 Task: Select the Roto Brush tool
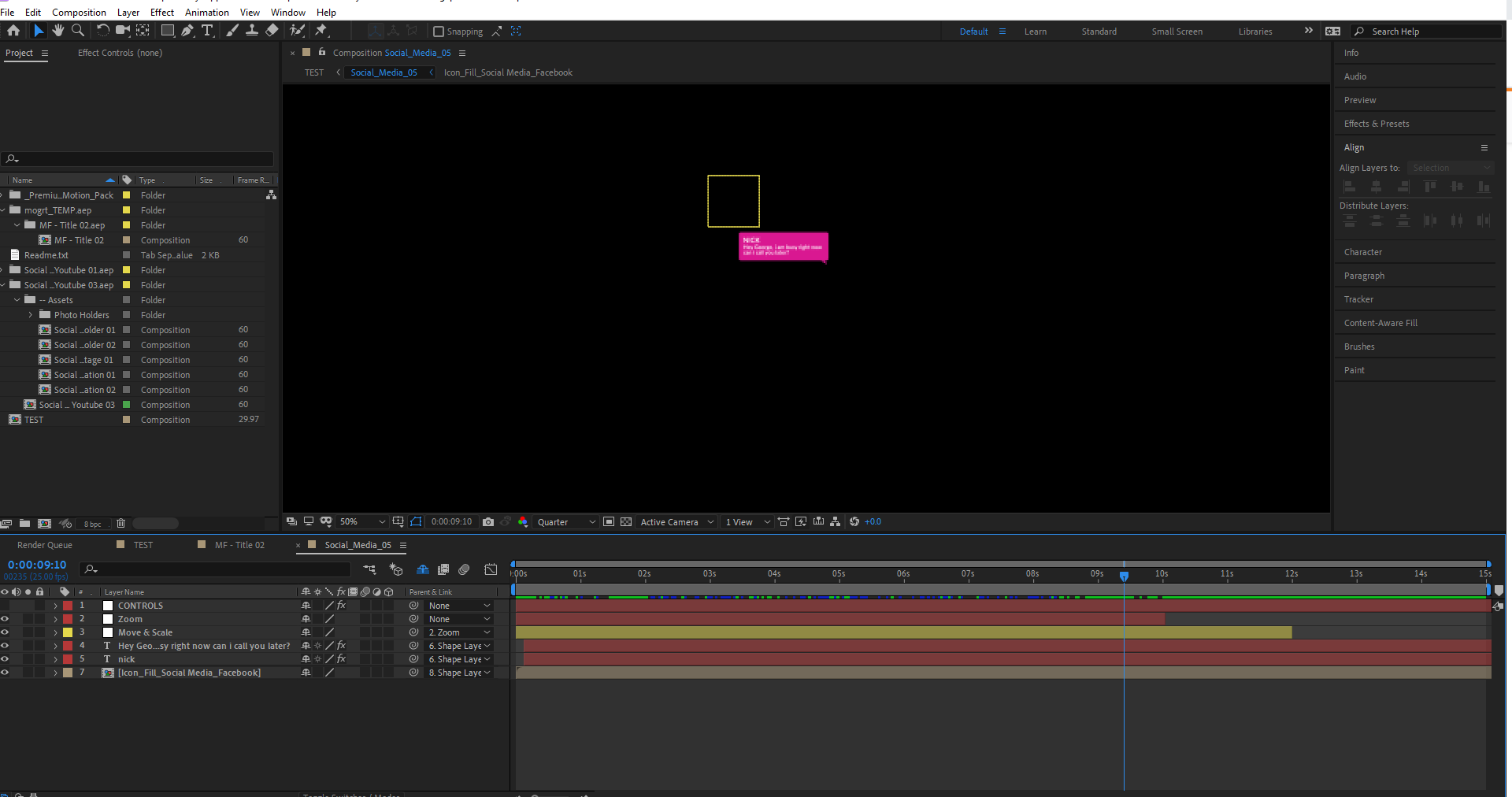297,31
